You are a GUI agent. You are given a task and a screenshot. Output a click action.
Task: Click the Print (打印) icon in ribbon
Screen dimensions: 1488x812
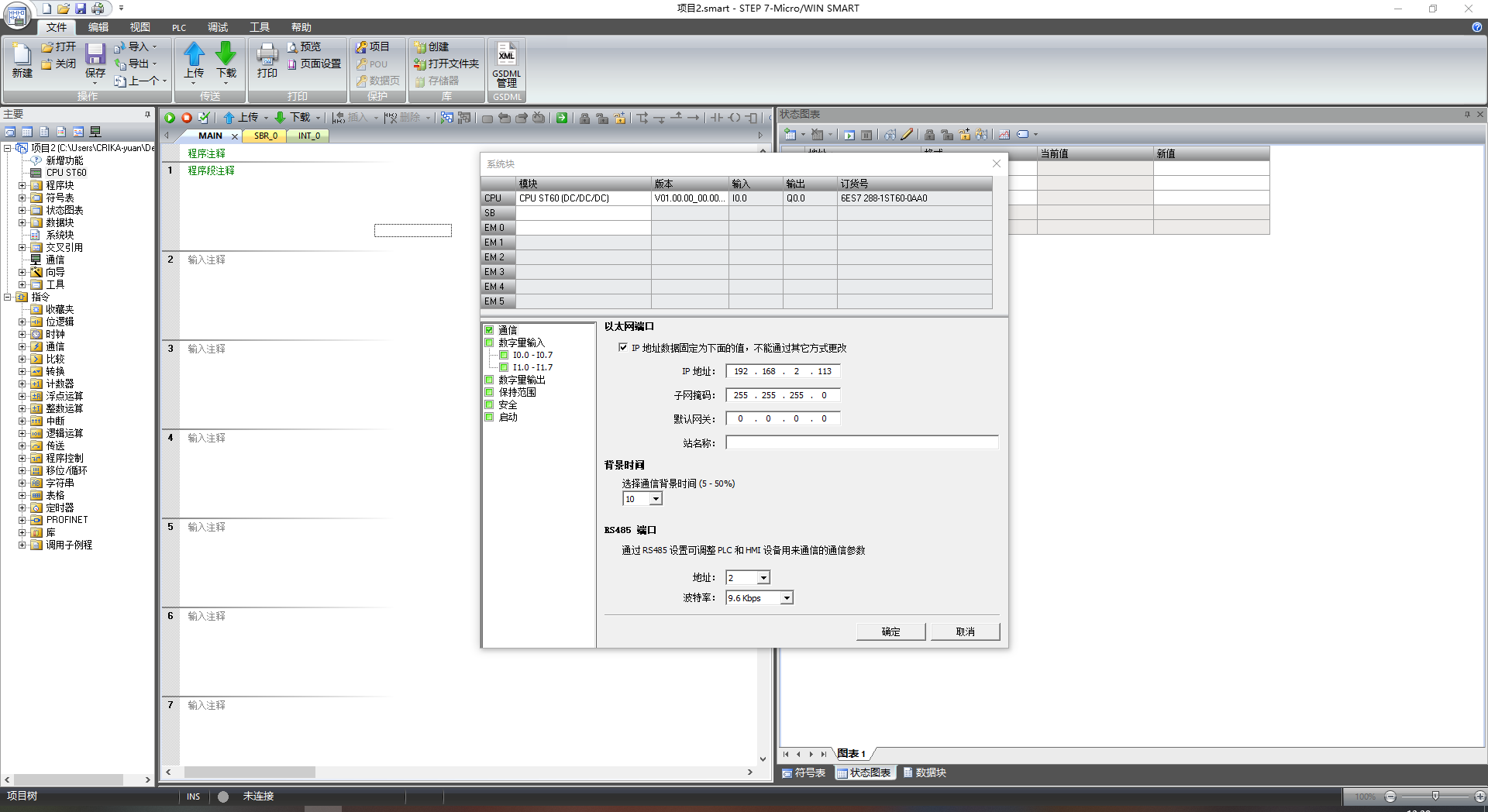pos(267,55)
